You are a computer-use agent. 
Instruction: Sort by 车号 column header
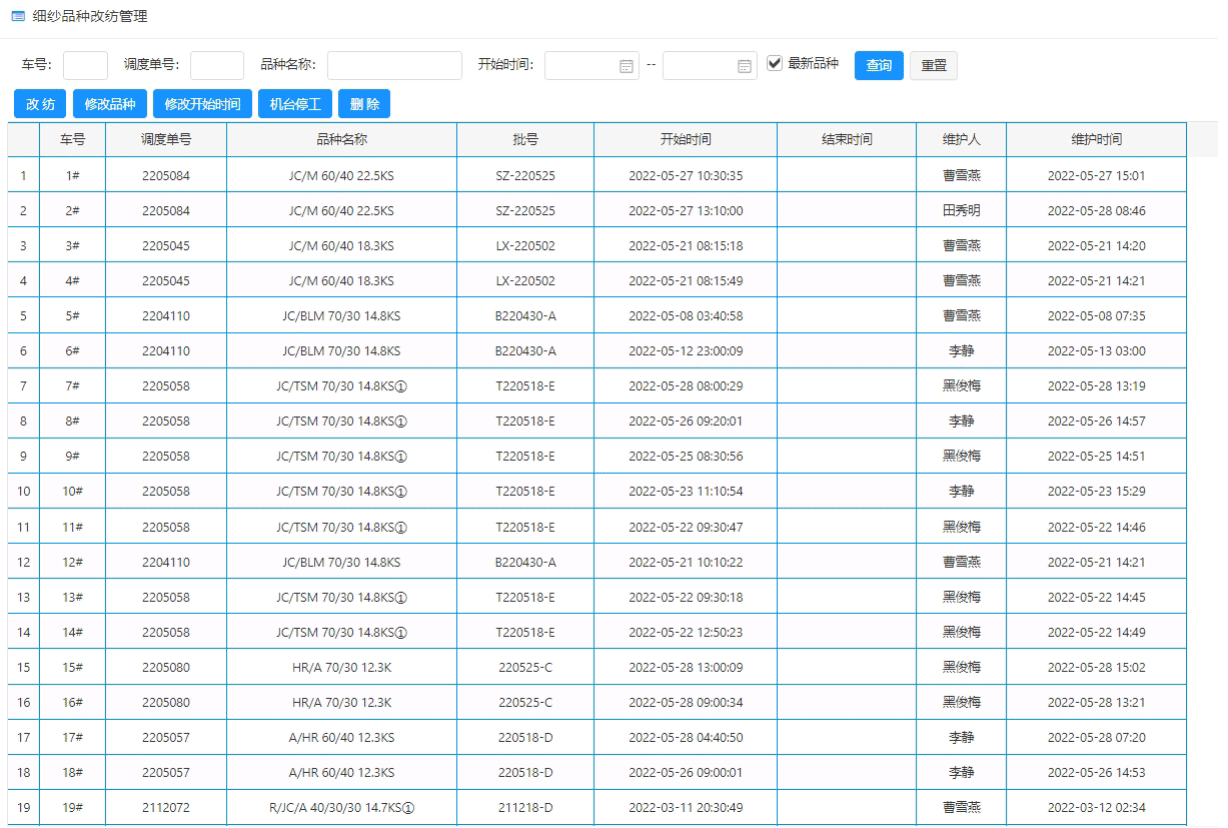tap(72, 140)
